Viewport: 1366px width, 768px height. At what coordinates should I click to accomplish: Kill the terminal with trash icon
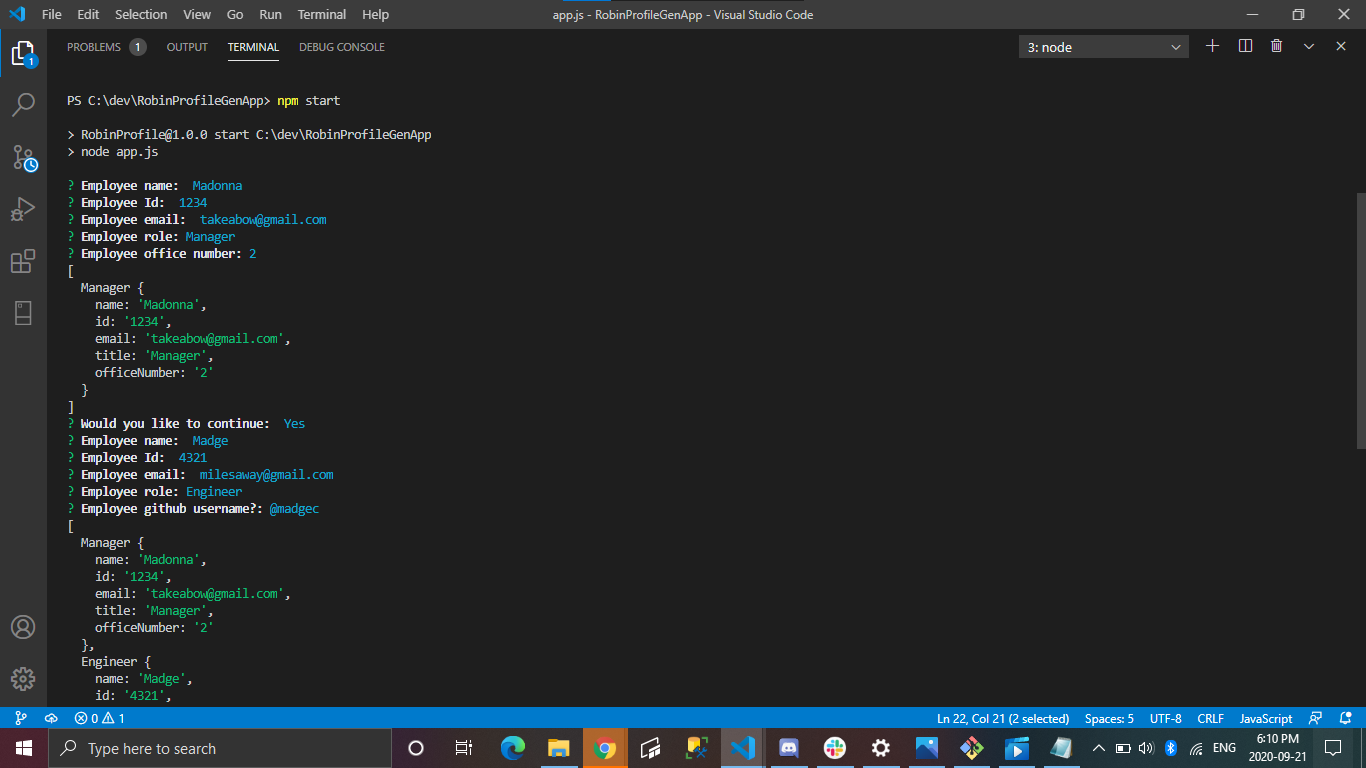point(1276,46)
